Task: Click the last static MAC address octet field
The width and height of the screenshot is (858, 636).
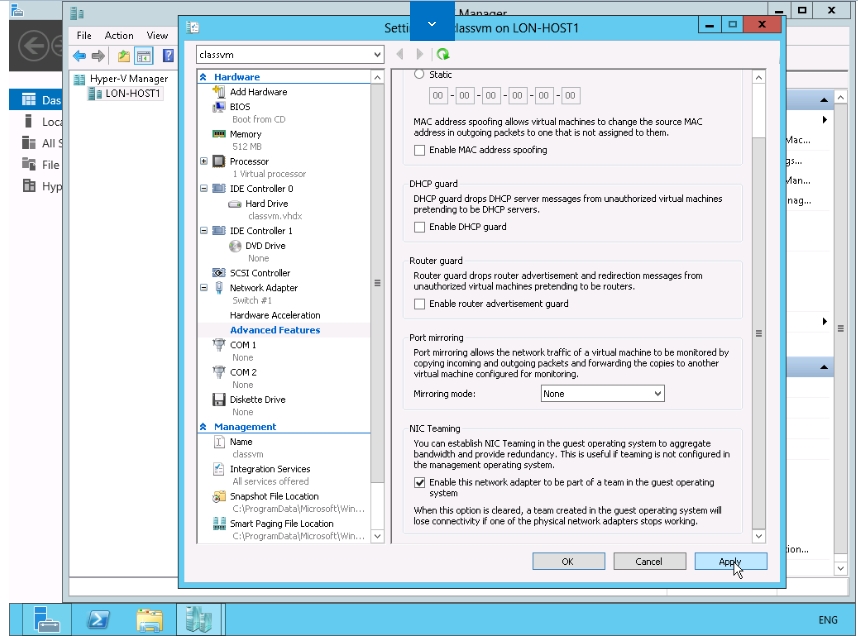Action: point(570,96)
